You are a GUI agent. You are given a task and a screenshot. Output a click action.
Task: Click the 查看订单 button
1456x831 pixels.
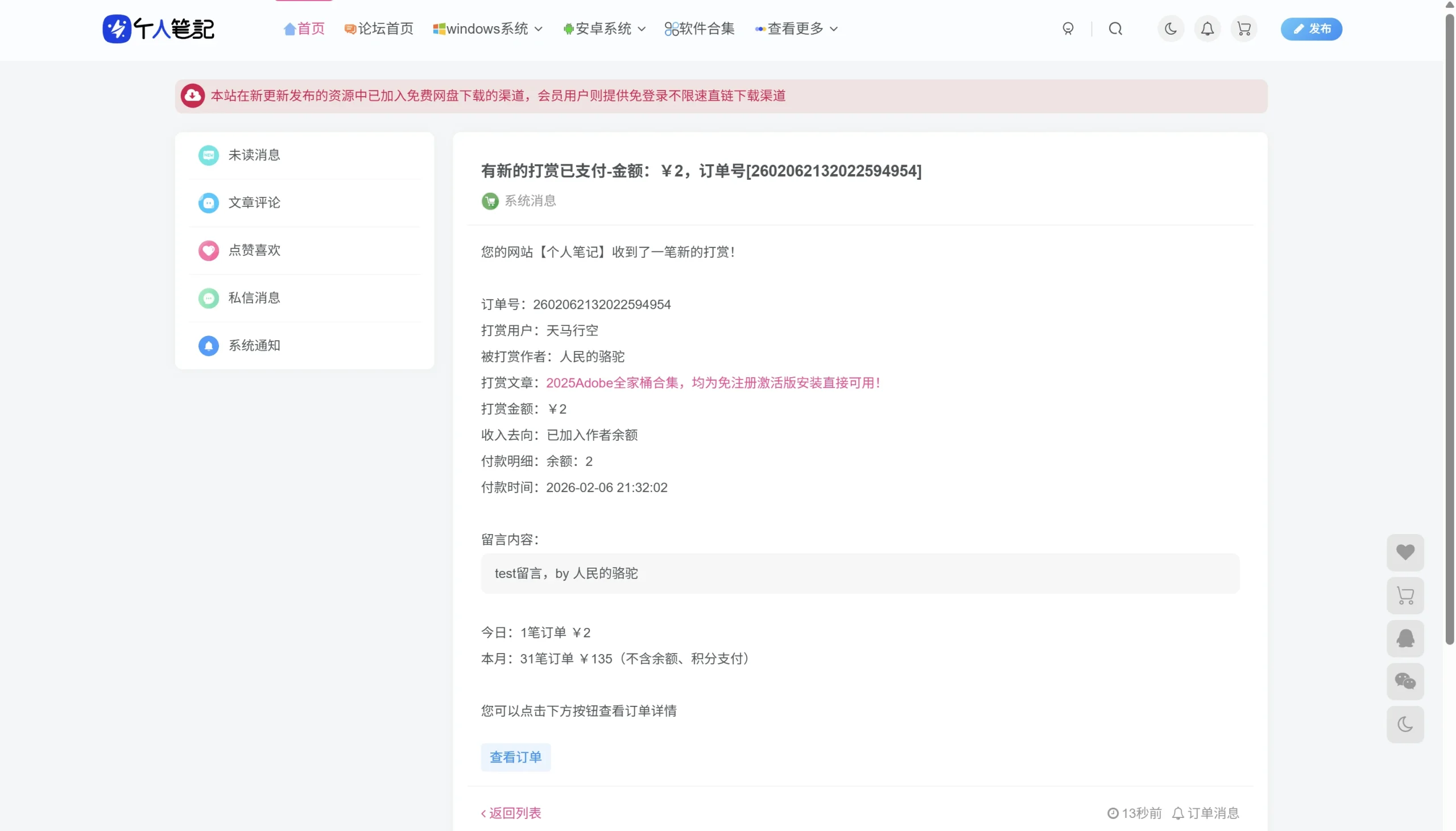coord(515,757)
